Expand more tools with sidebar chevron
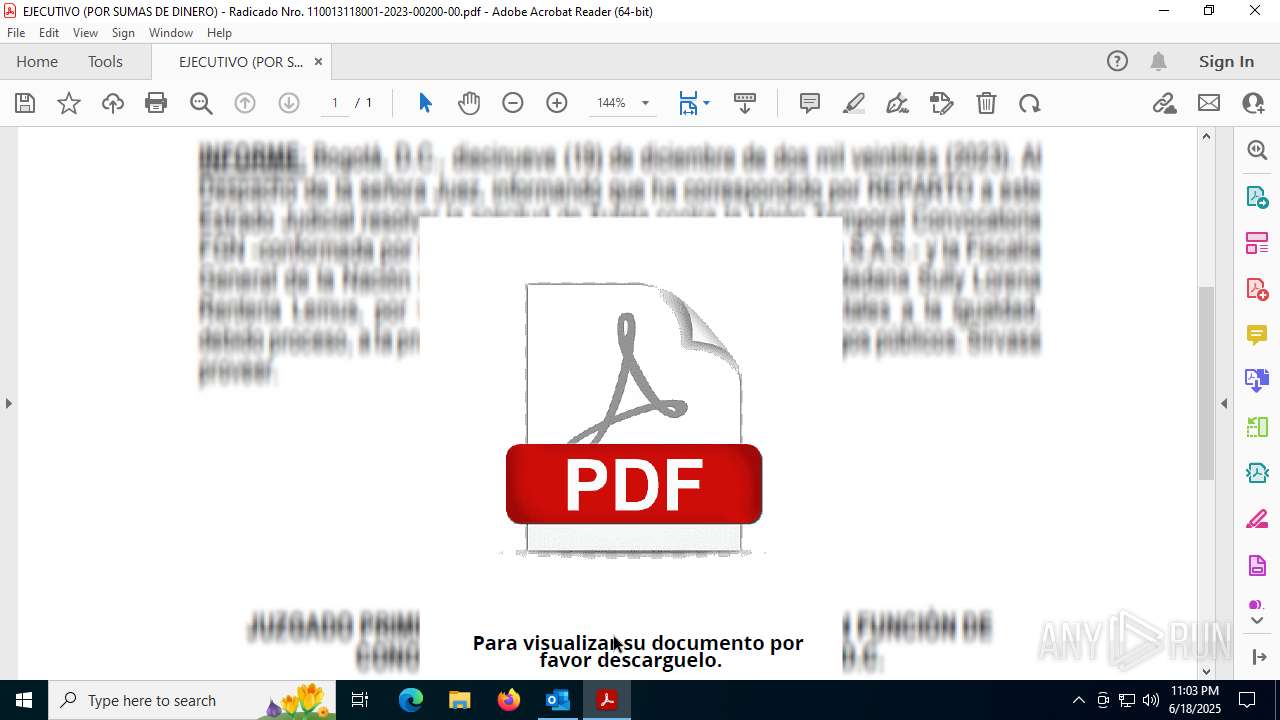 (x=1257, y=621)
